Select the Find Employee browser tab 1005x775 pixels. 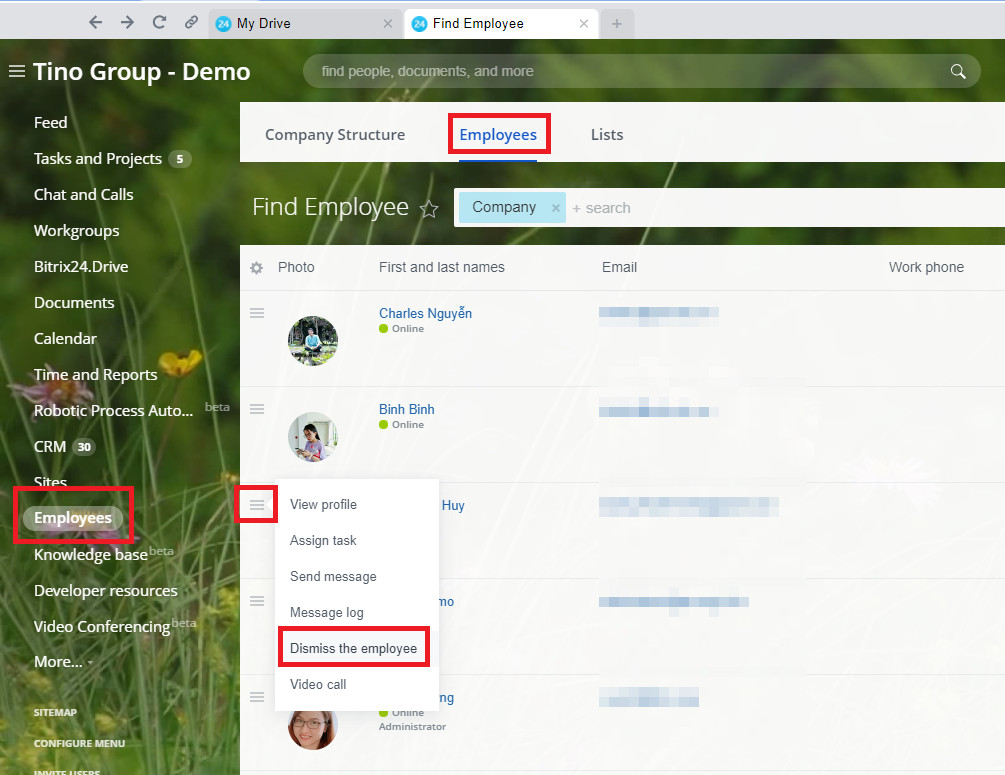[501, 24]
